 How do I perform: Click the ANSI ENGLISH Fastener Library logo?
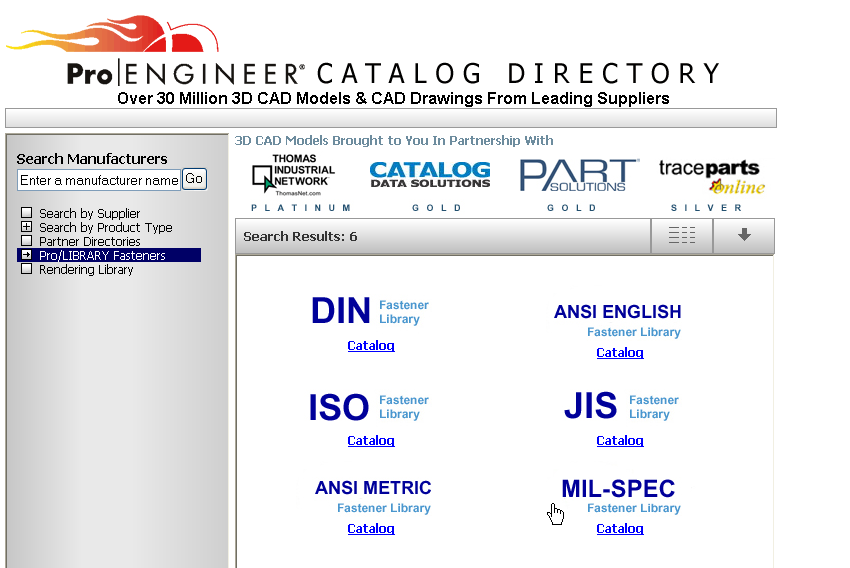pyautogui.click(x=617, y=320)
